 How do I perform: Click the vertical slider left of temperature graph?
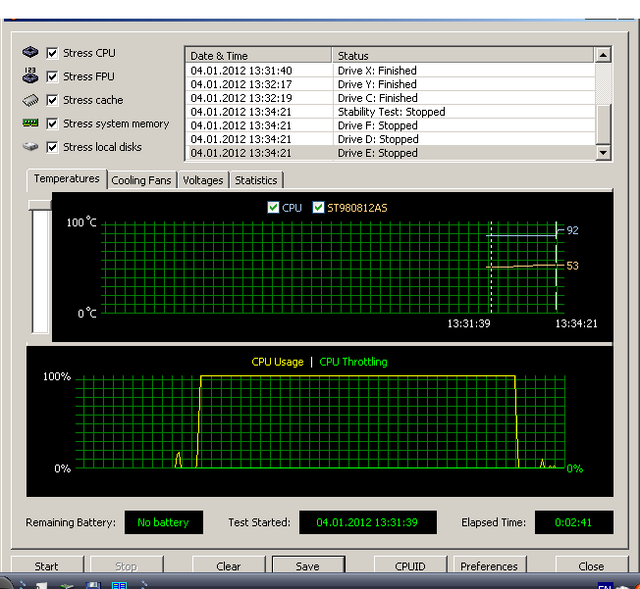(40, 265)
